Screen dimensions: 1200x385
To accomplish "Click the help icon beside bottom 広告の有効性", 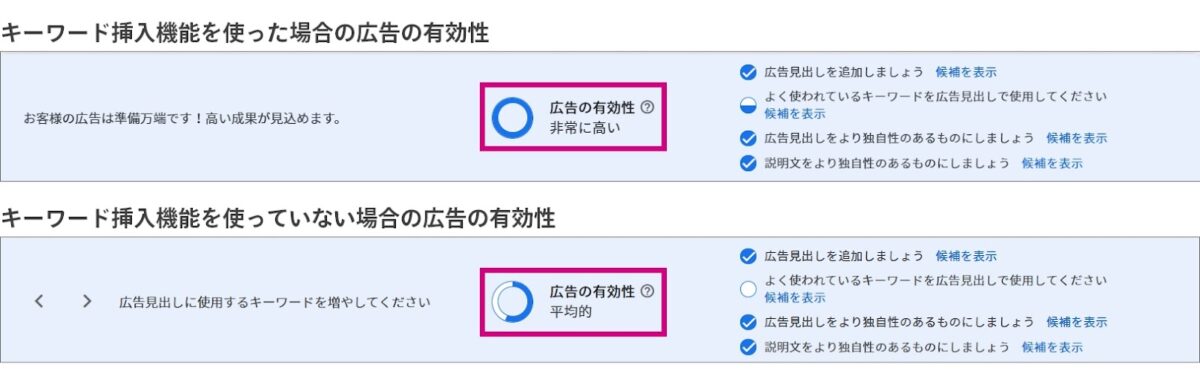I will [x=646, y=291].
